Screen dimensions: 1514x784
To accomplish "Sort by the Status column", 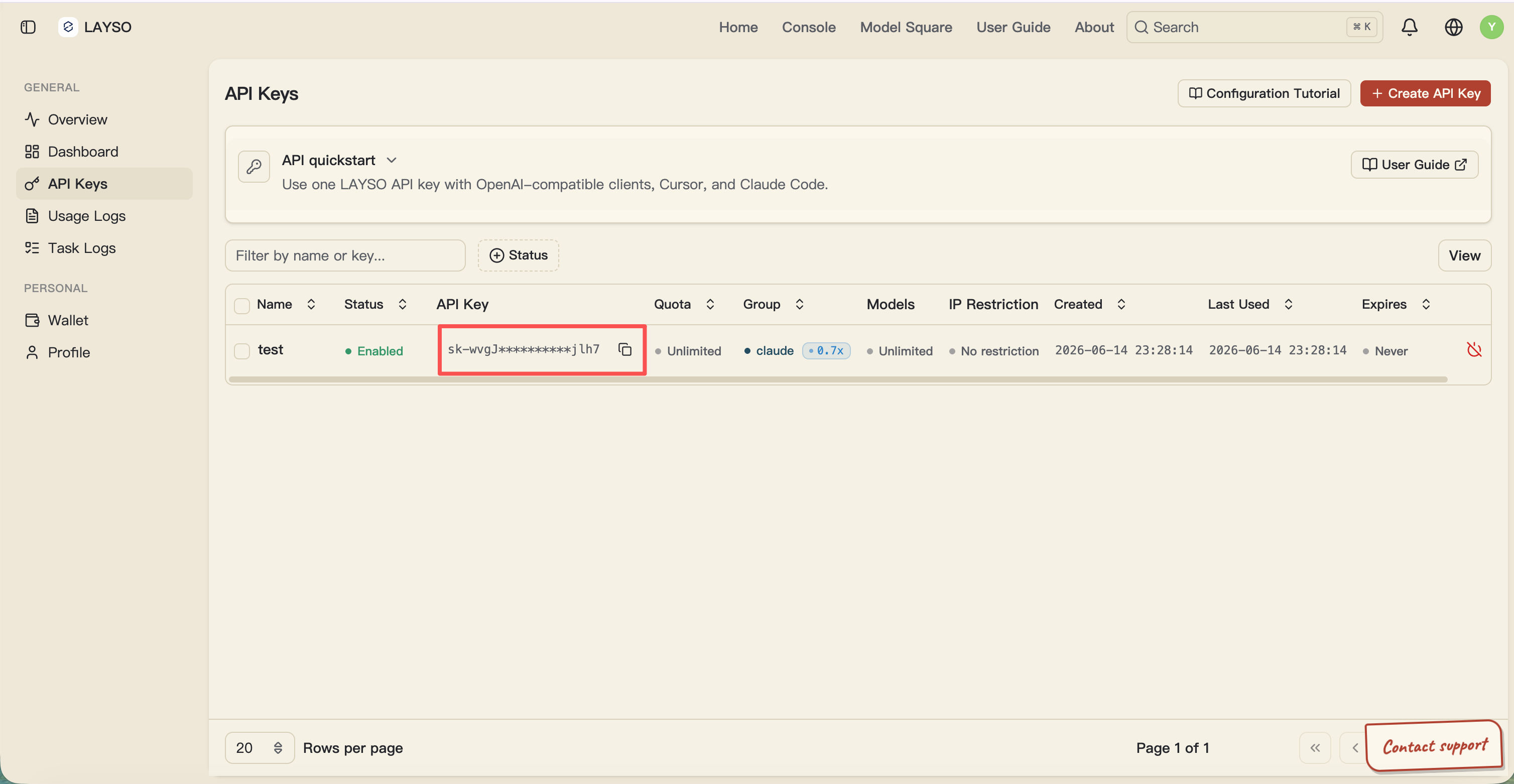I will coord(375,304).
